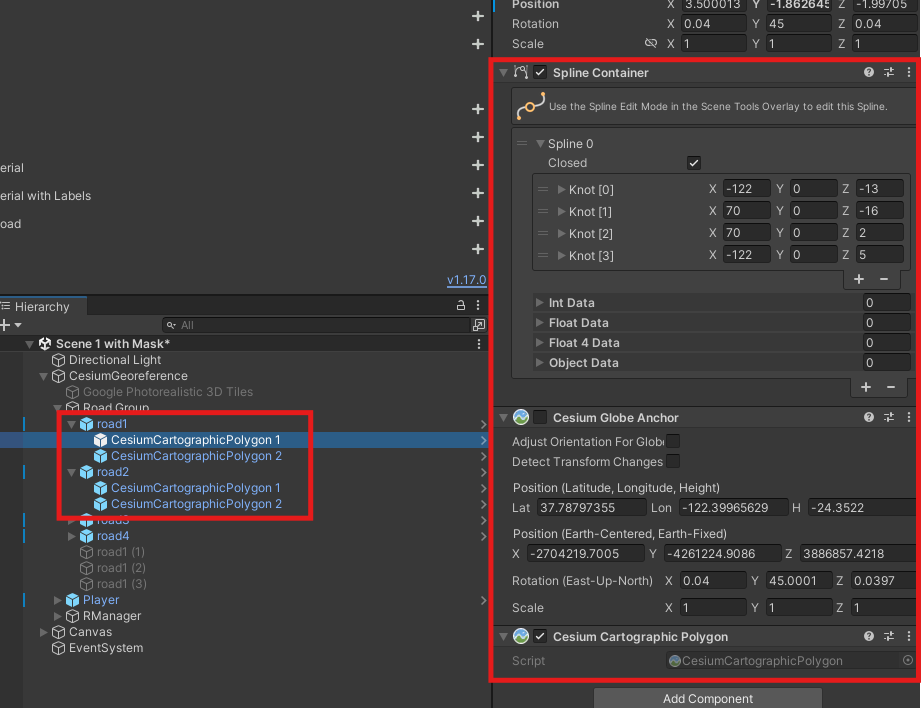Click the Add Component button

[707, 698]
